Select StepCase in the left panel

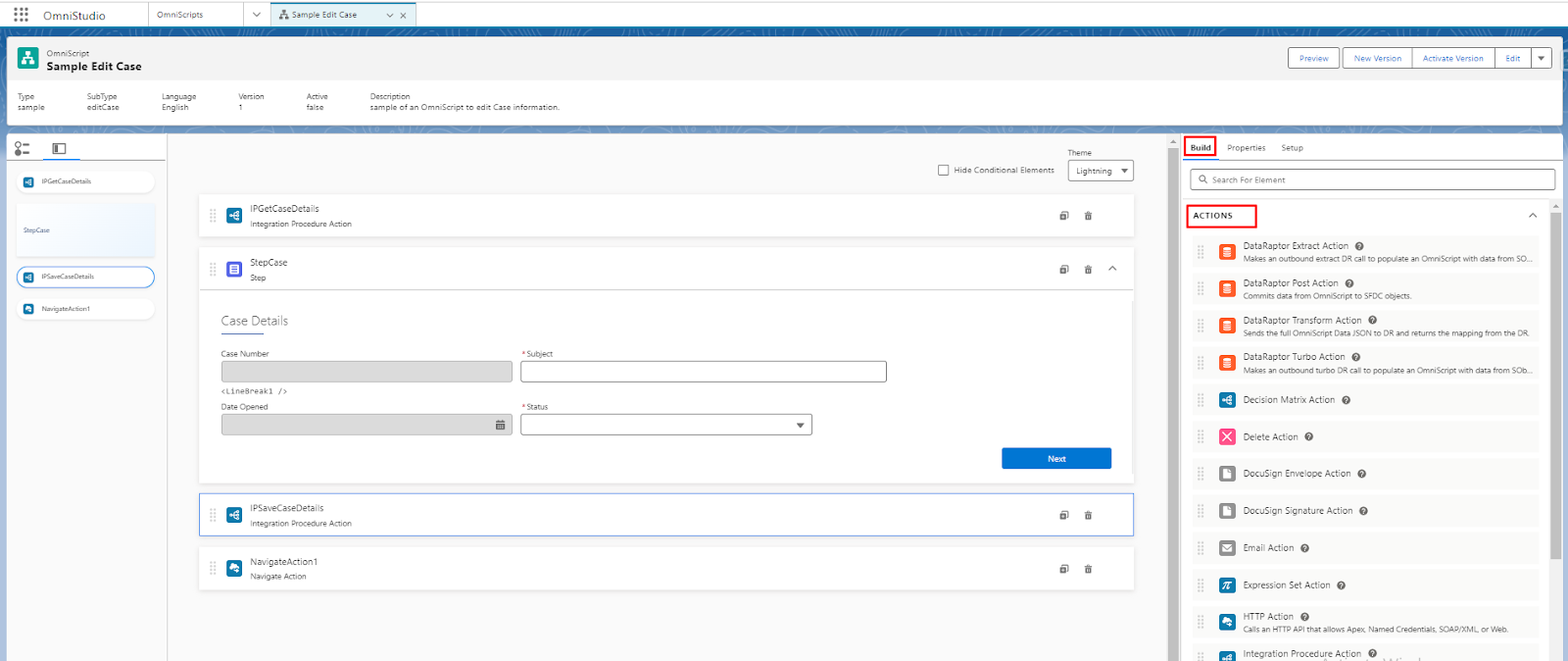point(85,230)
